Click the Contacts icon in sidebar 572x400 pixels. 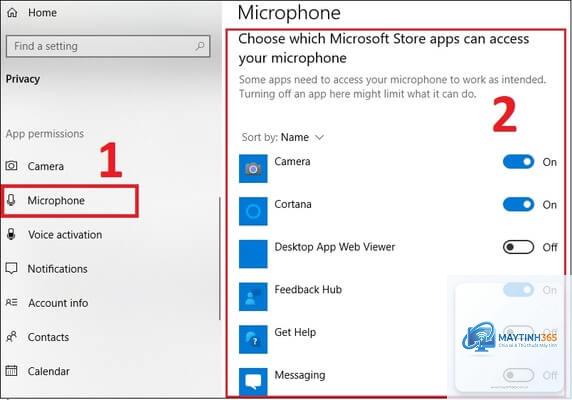pos(11,337)
